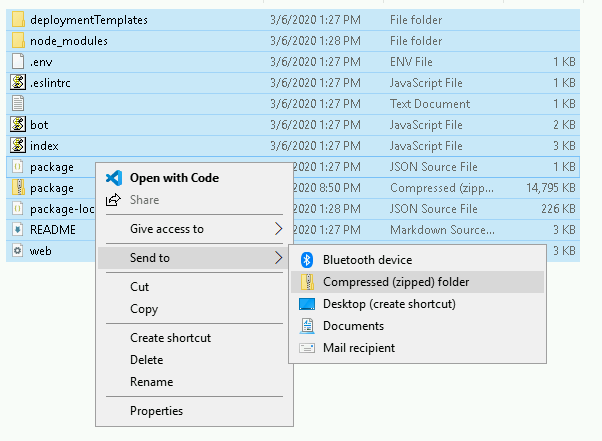Screen dimensions: 602x441
Task: Expand the Send to submenu arrow
Action: tap(278, 258)
